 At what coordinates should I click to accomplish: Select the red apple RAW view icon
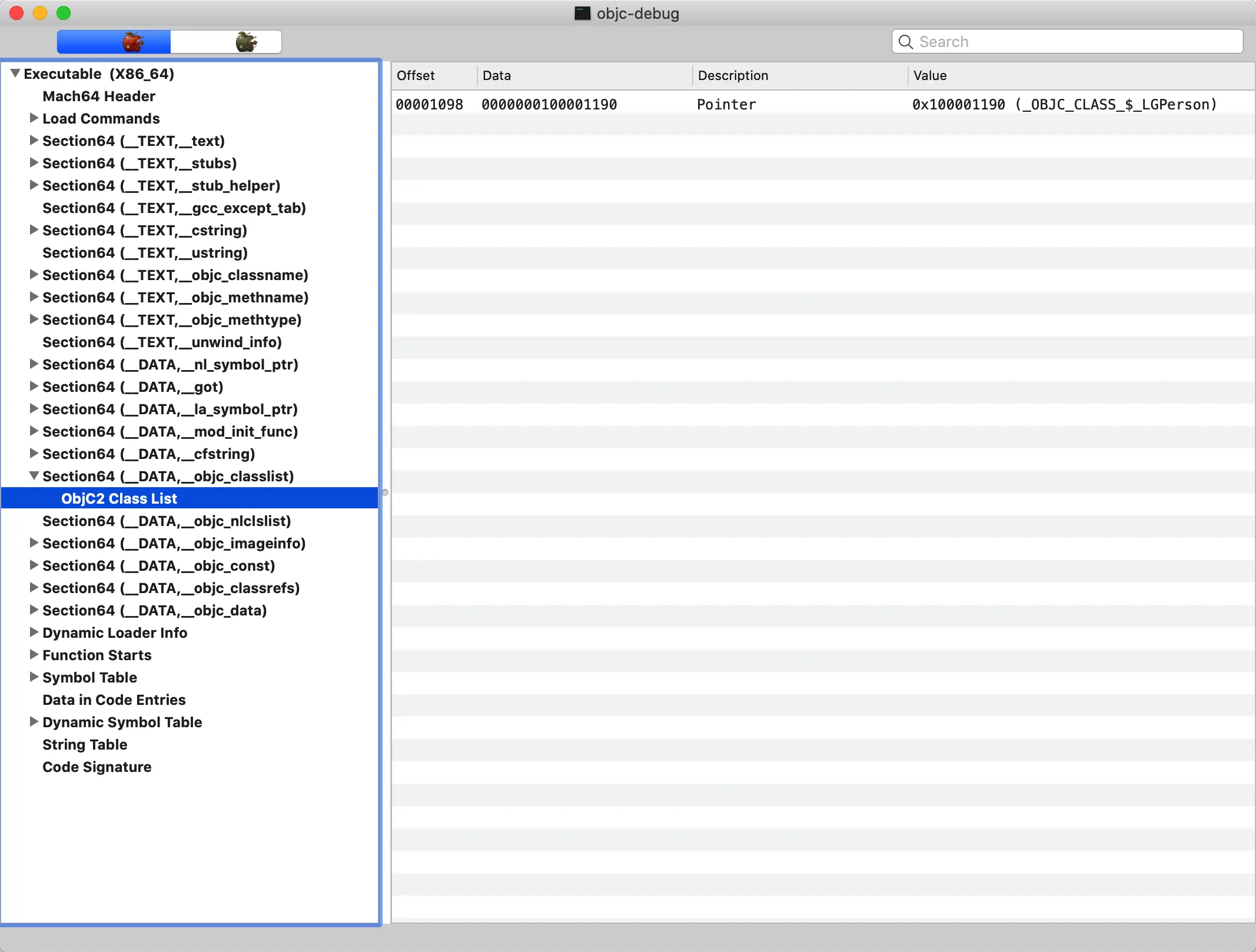coord(132,42)
